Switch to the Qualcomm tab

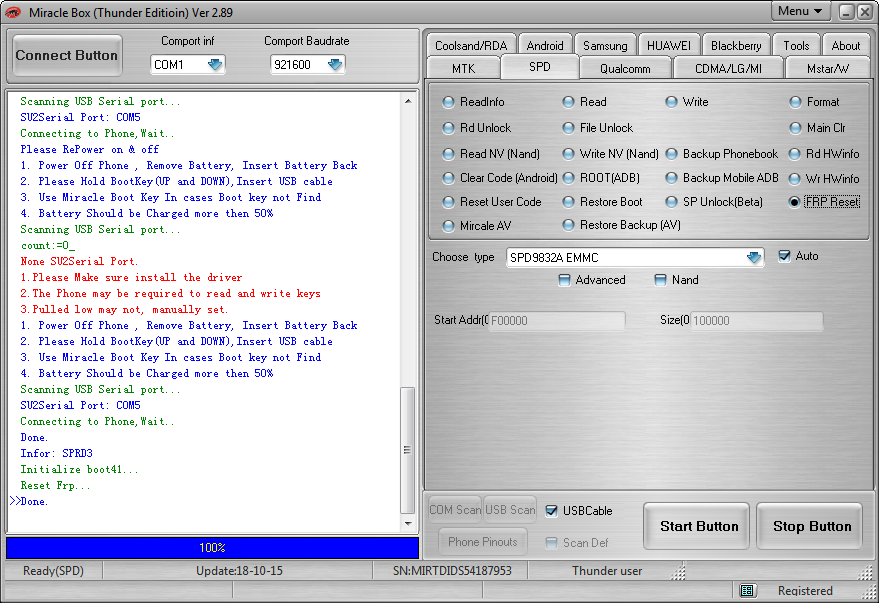[625, 68]
